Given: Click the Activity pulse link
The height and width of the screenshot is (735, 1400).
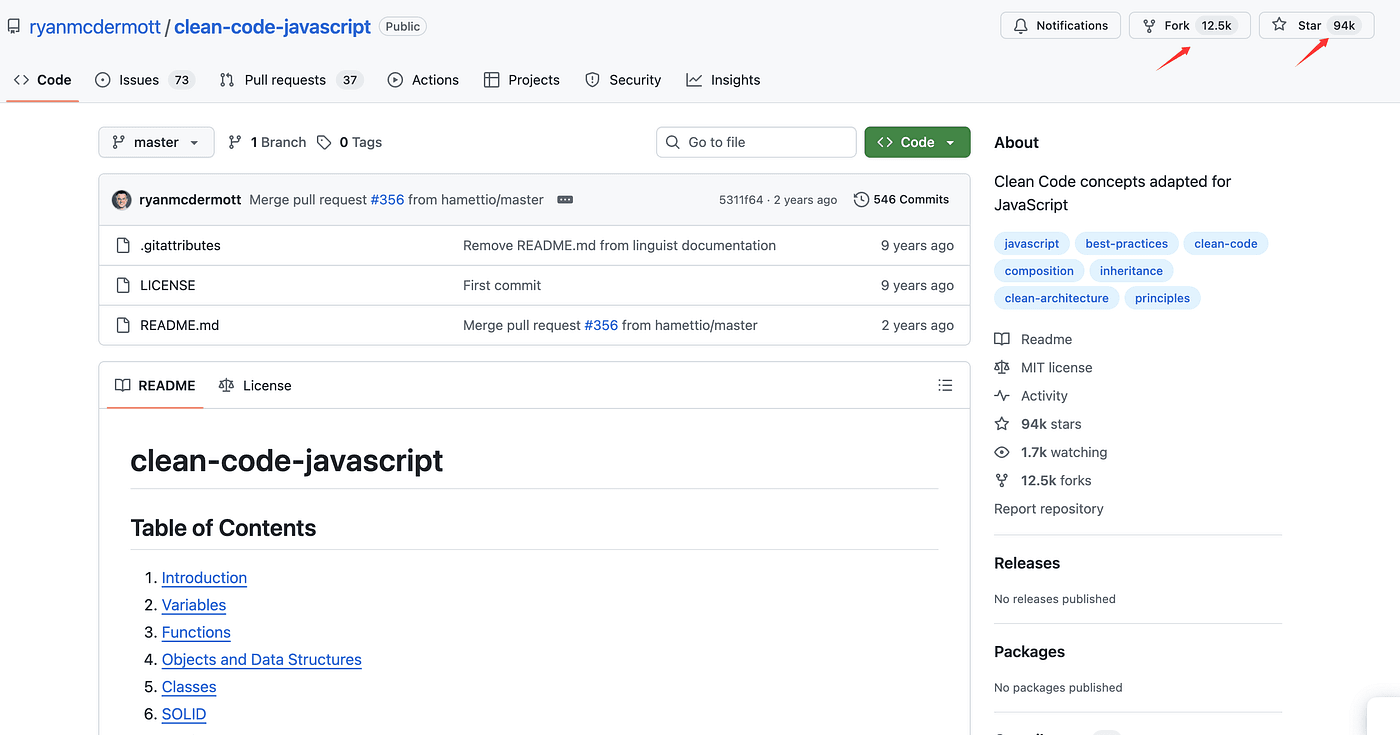Looking at the screenshot, I should click(1043, 396).
